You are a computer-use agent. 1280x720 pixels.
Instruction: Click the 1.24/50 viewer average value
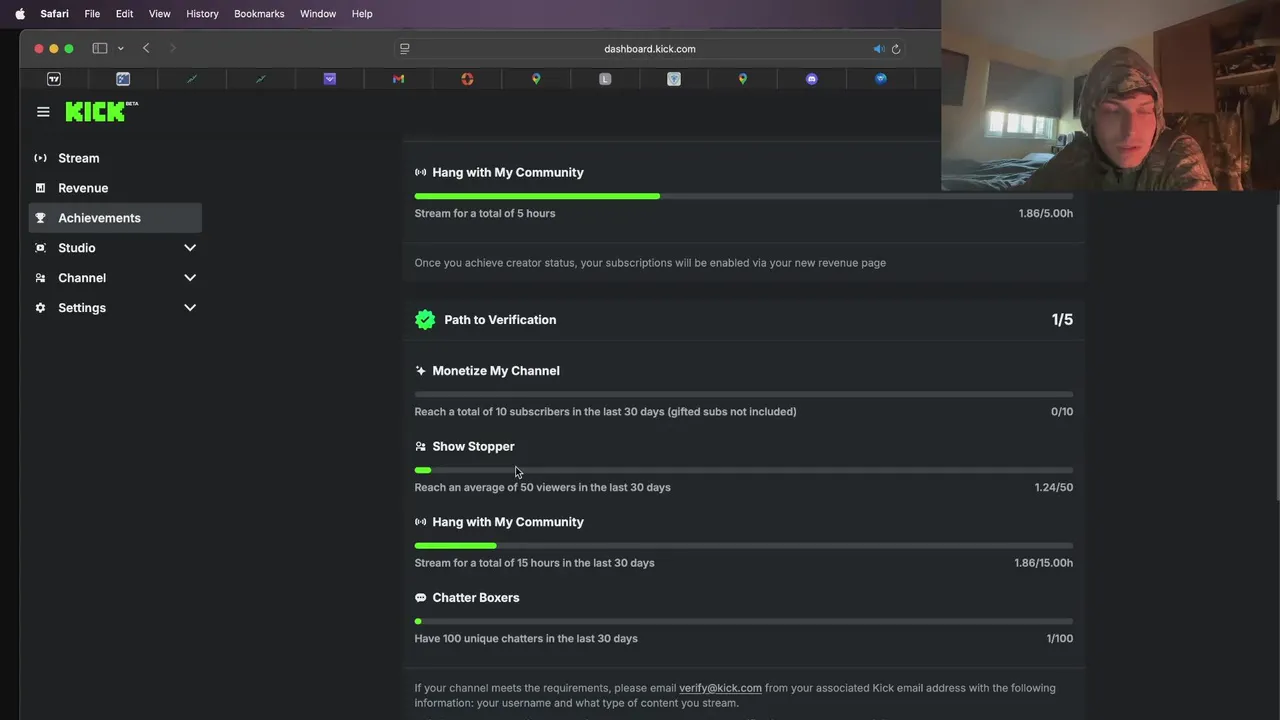click(1054, 487)
